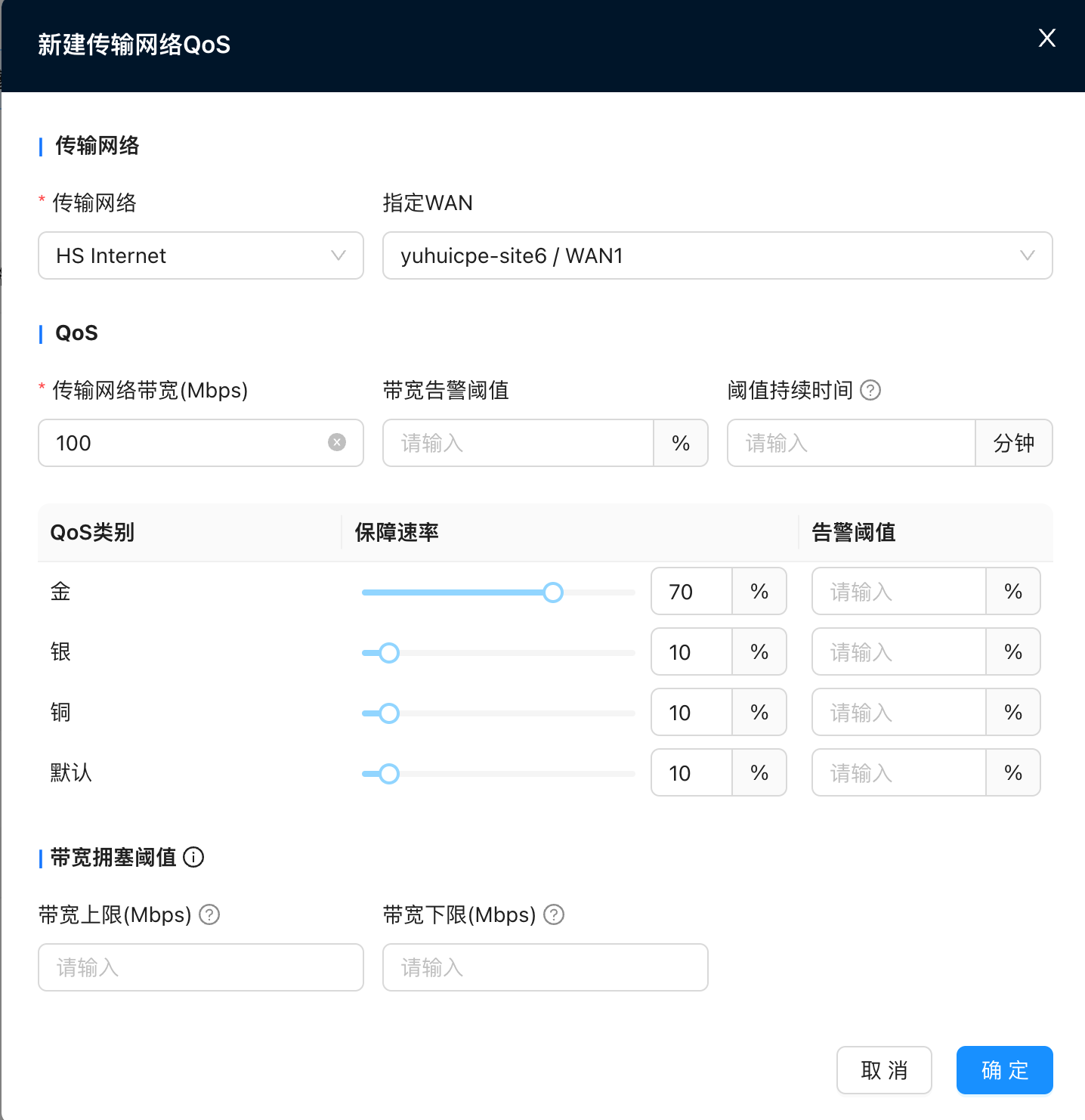Focus the 银 告警阈值 input

point(899,651)
